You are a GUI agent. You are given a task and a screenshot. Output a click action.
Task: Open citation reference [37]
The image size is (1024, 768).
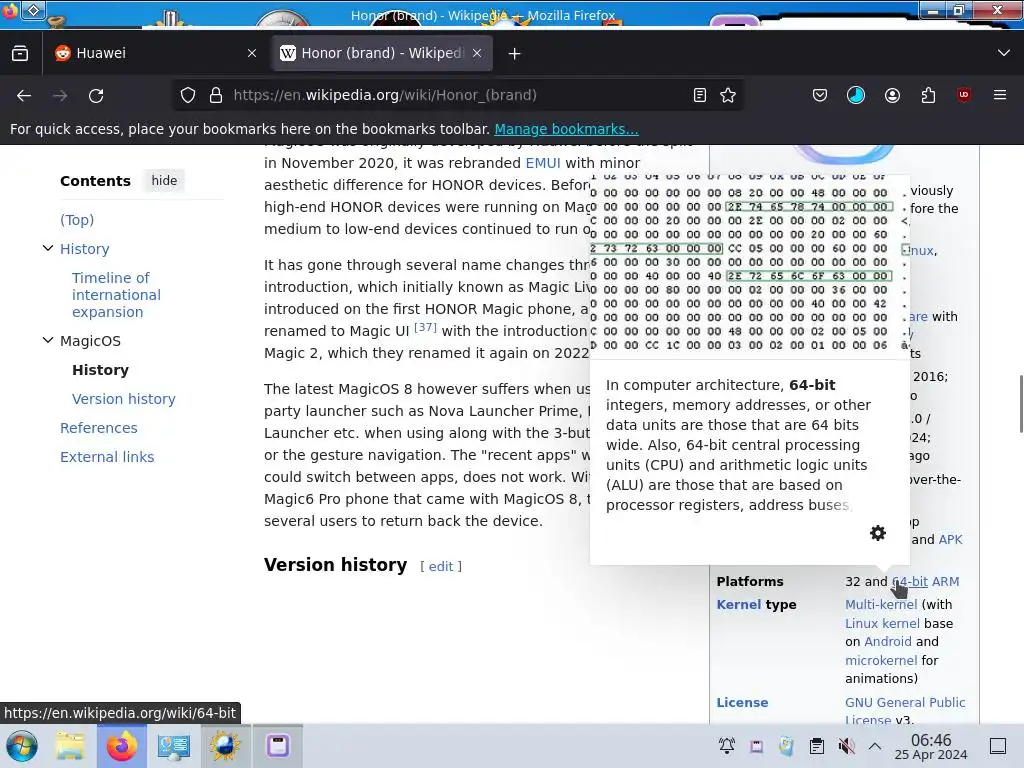[425, 327]
